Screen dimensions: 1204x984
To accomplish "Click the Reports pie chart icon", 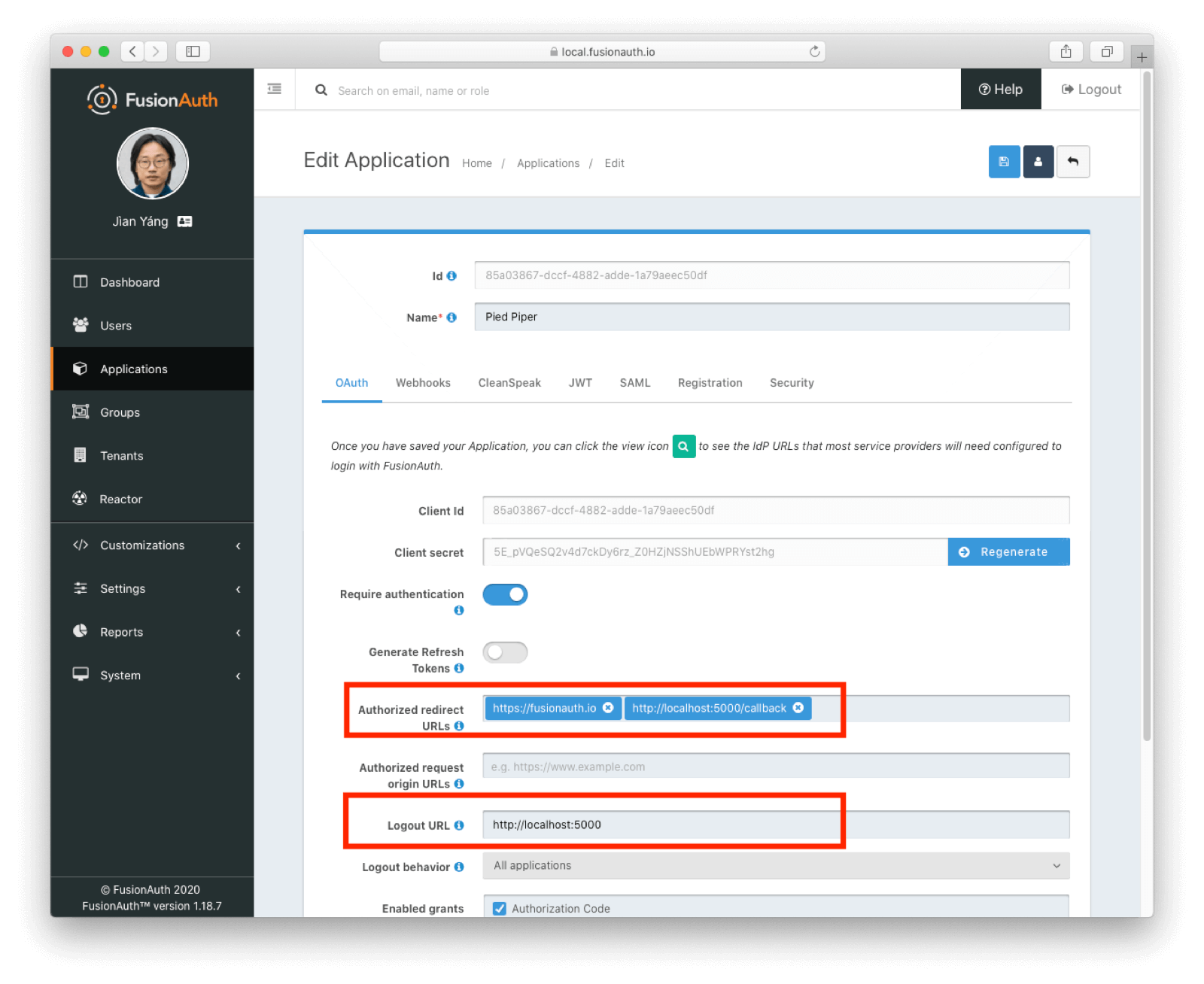I will [x=81, y=631].
